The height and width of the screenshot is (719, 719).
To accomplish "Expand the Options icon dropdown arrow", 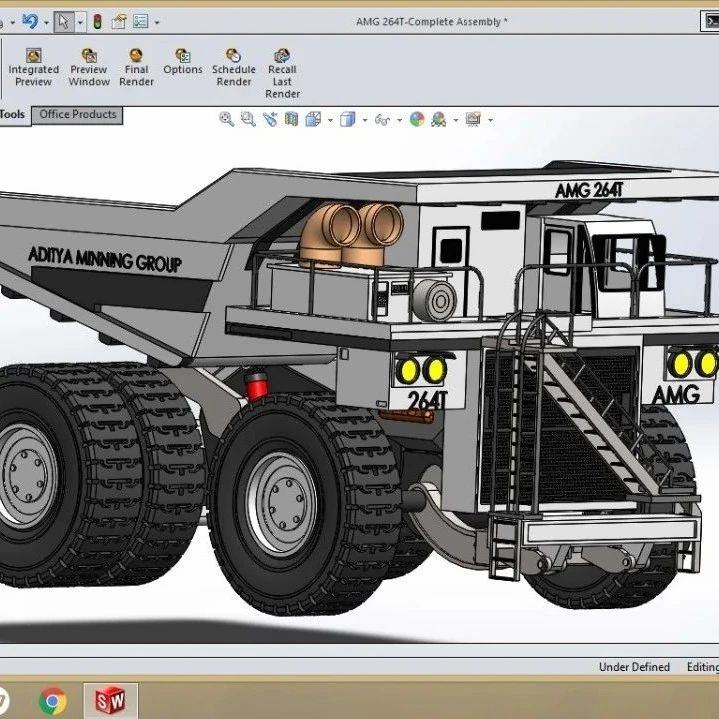I will 157,22.
